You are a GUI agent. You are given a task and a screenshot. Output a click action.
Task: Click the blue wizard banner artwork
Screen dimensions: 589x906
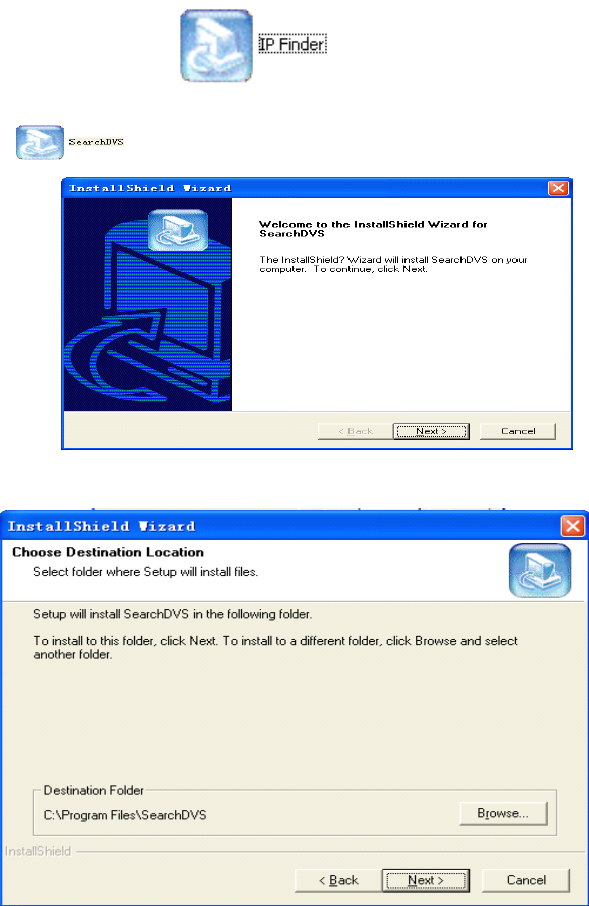pos(148,305)
